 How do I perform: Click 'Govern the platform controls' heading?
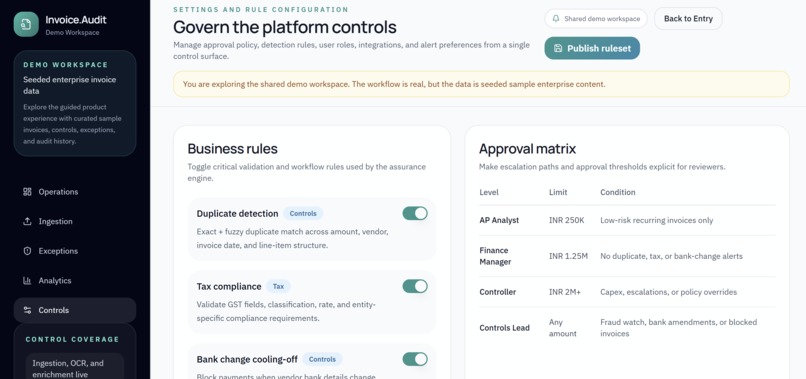tap(285, 27)
